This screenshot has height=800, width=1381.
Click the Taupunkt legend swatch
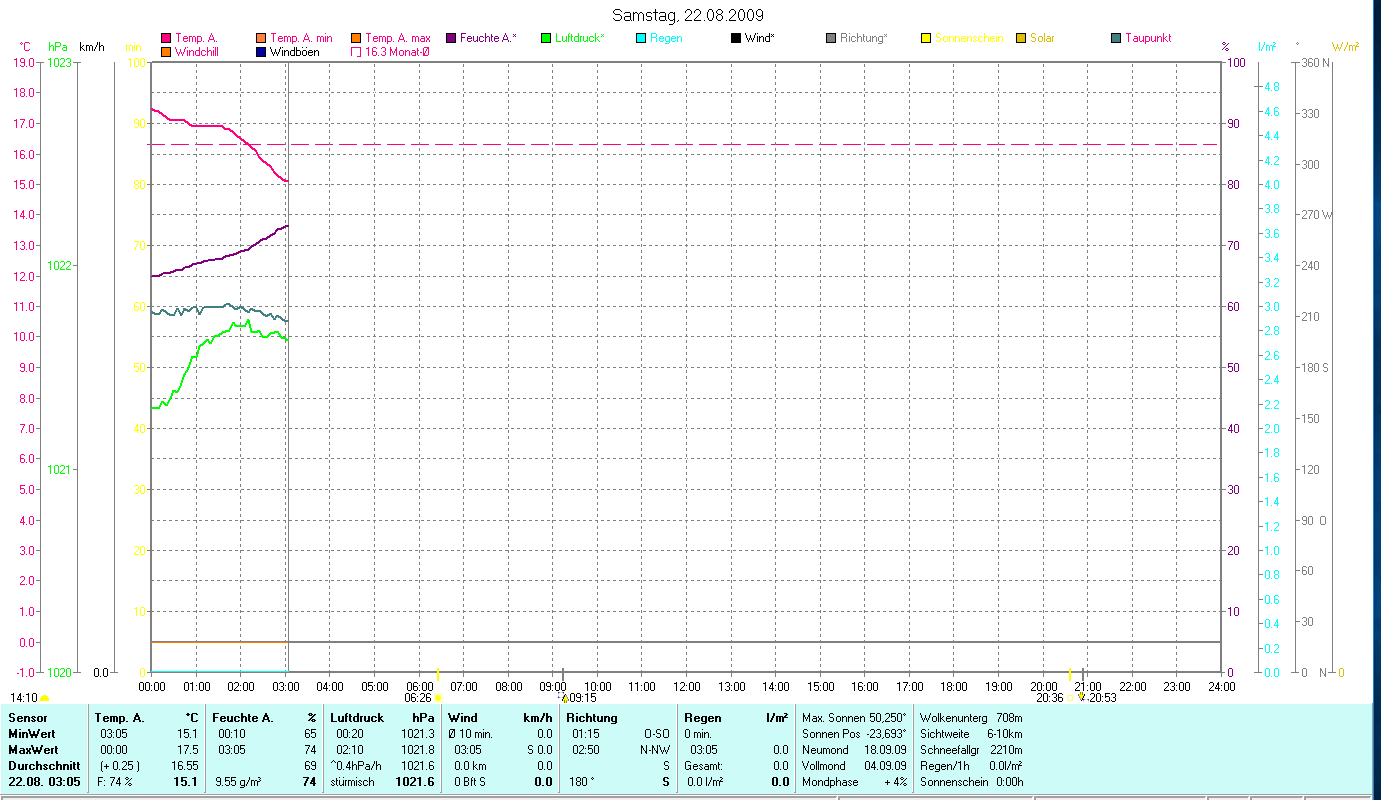[1116, 38]
